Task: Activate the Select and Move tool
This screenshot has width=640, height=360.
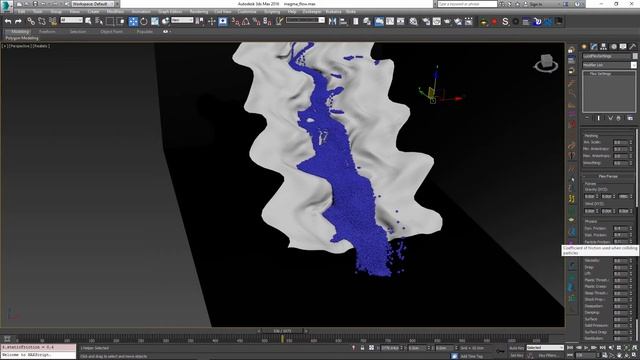Action: 133,21
